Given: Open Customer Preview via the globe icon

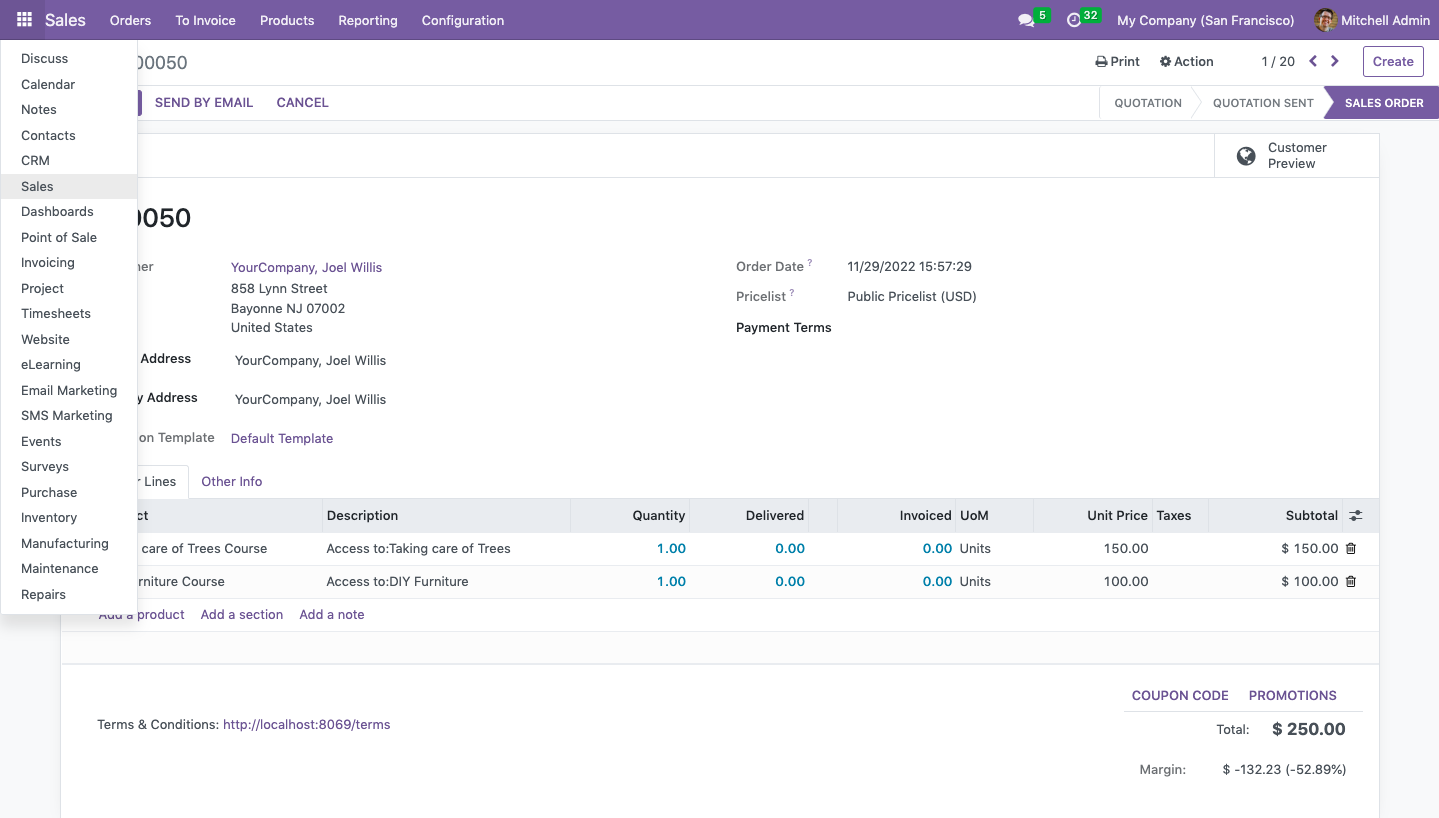Looking at the screenshot, I should click(1246, 156).
